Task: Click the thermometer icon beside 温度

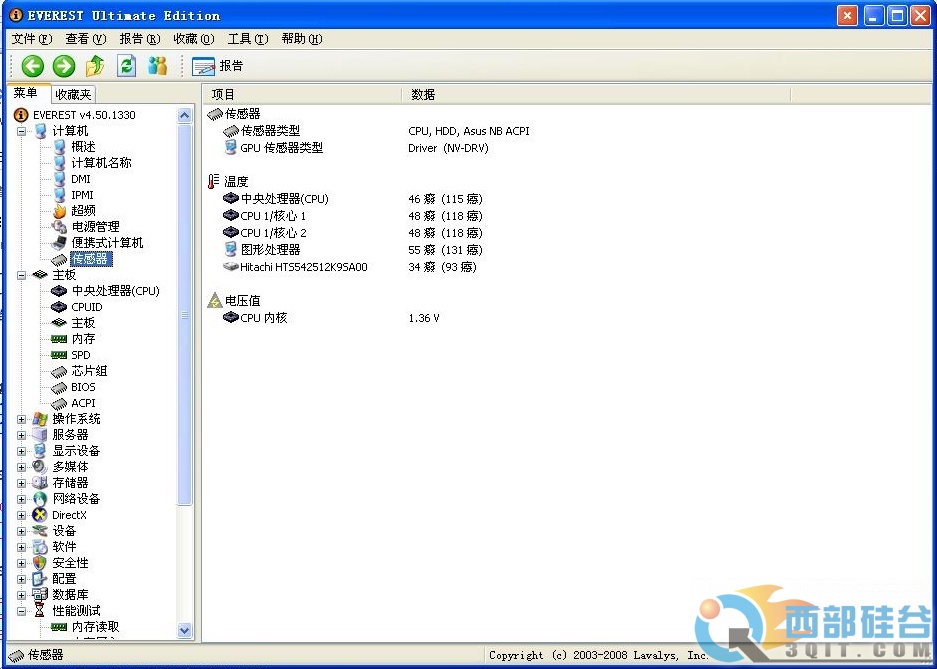Action: tap(214, 182)
